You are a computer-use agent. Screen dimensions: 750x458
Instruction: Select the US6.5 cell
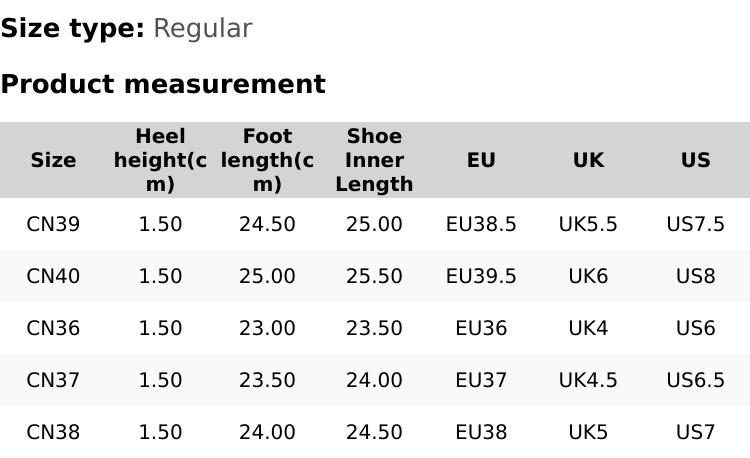click(x=695, y=380)
